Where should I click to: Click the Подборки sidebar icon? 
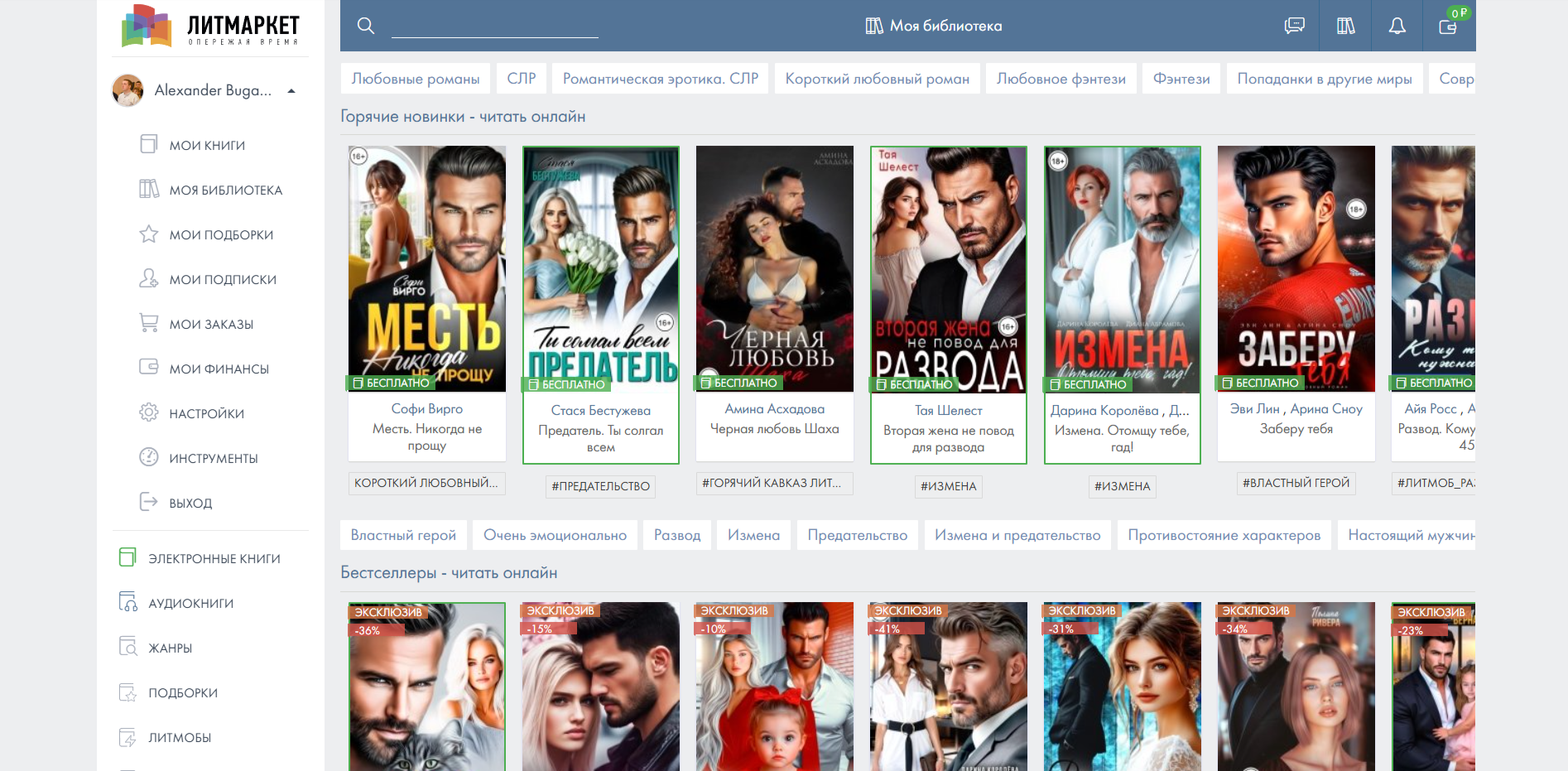[x=127, y=691]
